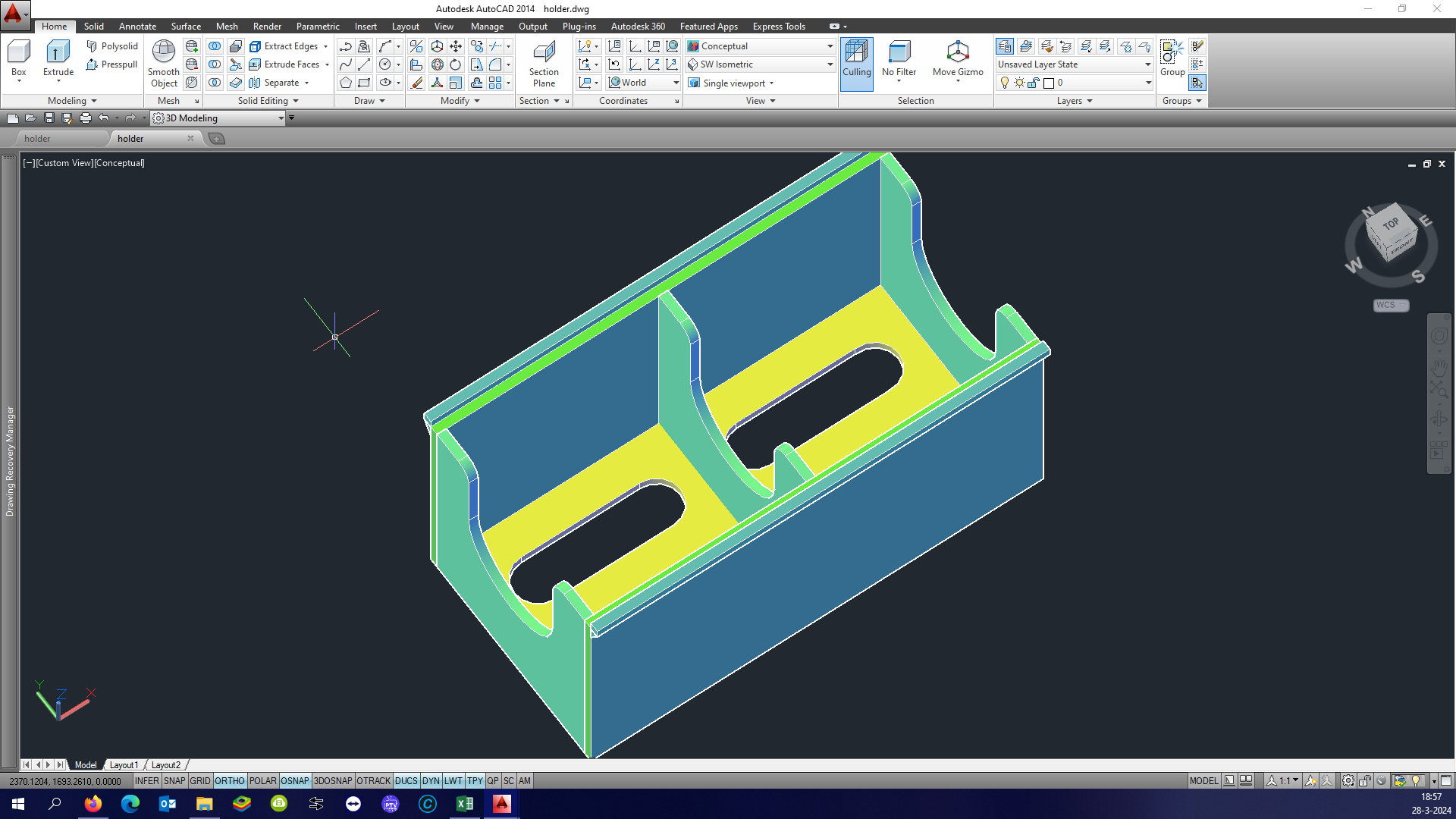Toggle SNAP mode in status bar
This screenshot has height=819, width=1456.
[174, 781]
